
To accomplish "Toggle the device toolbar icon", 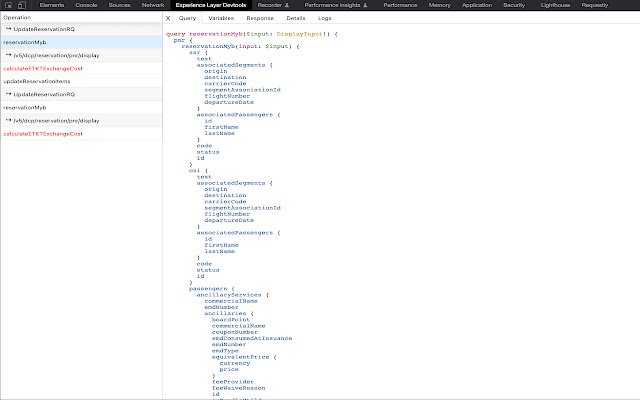I will click(22, 5).
